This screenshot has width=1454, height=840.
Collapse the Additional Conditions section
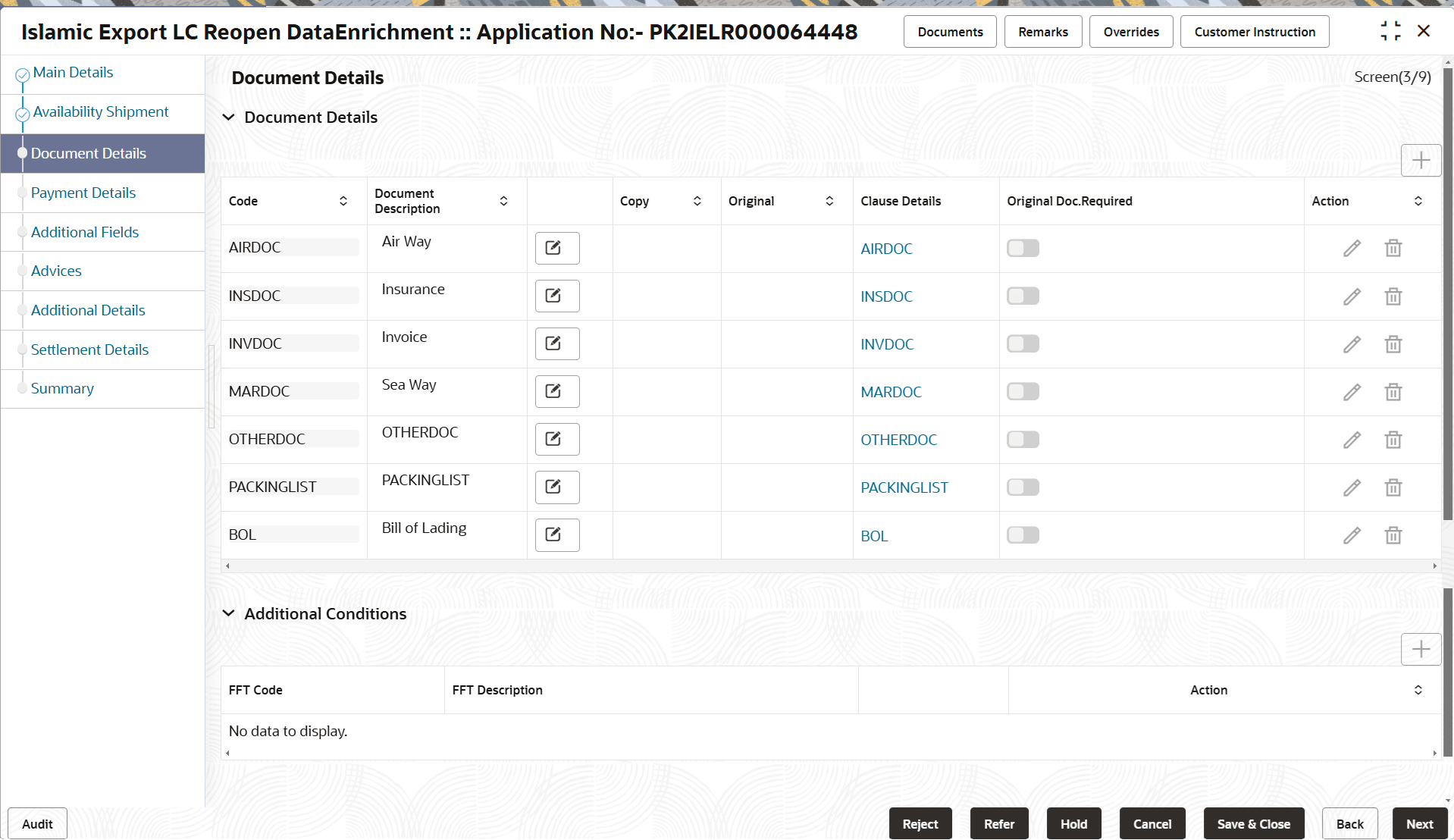pos(228,613)
